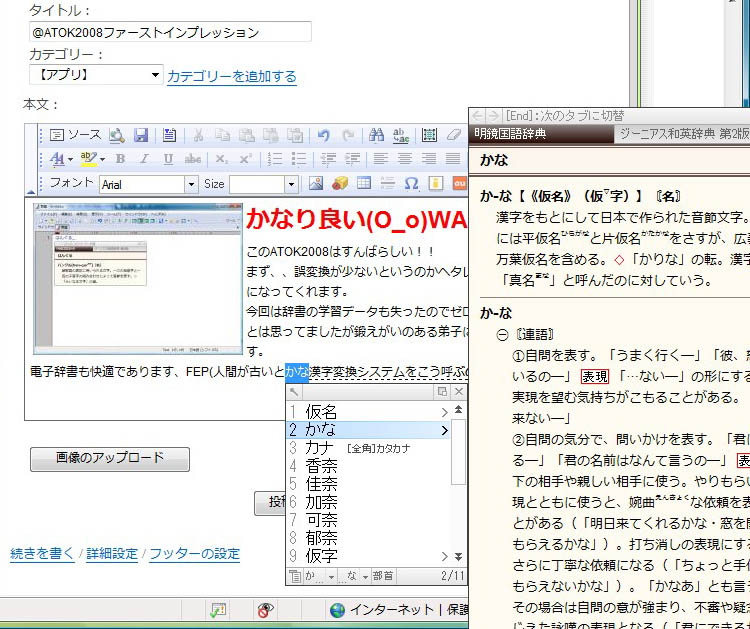
Task: Click the 部首 button in candidate window
Action: [x=383, y=576]
